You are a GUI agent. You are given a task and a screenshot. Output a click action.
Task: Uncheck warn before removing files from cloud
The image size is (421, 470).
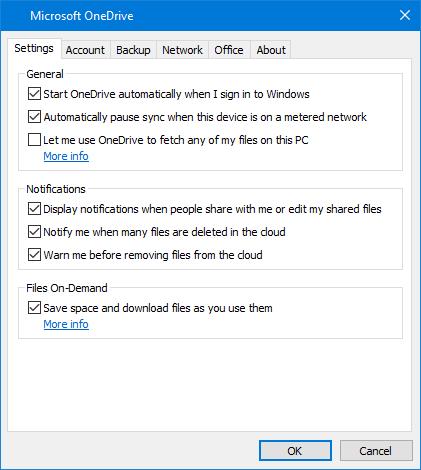pyautogui.click(x=34, y=255)
